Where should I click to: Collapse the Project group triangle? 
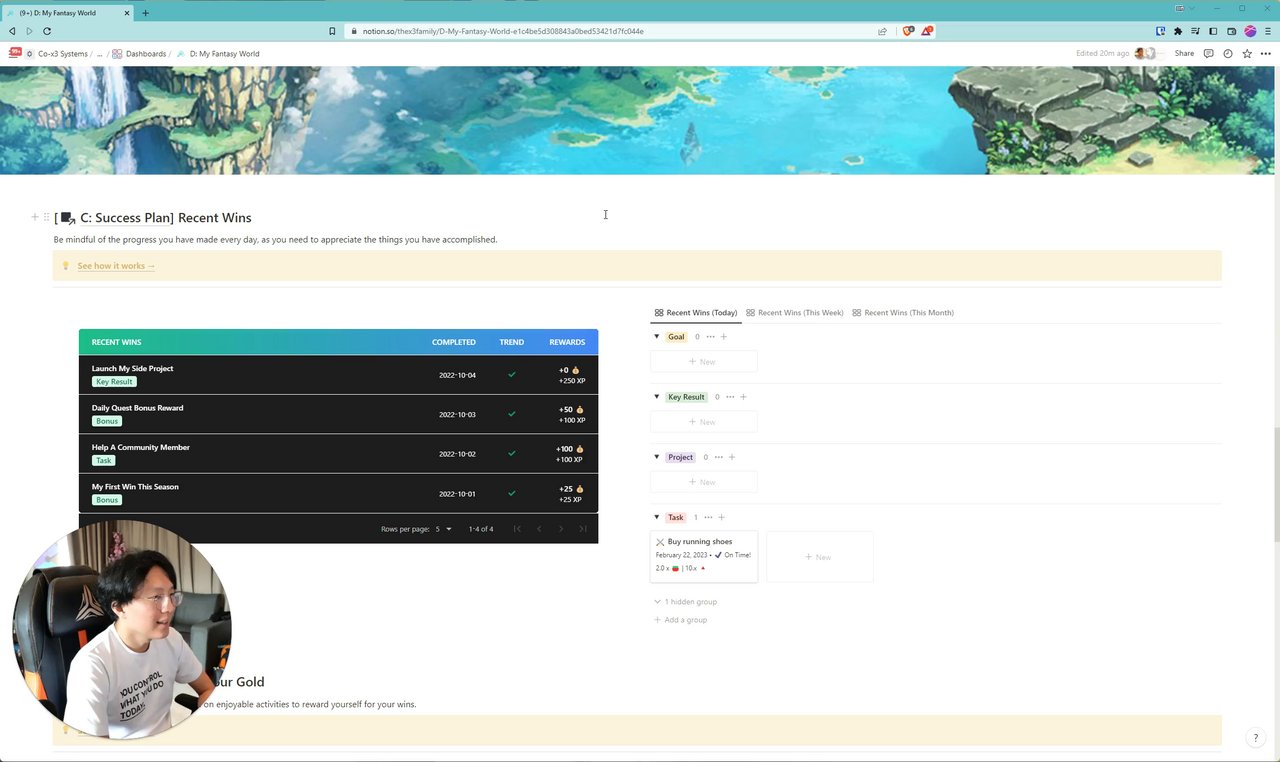657,457
